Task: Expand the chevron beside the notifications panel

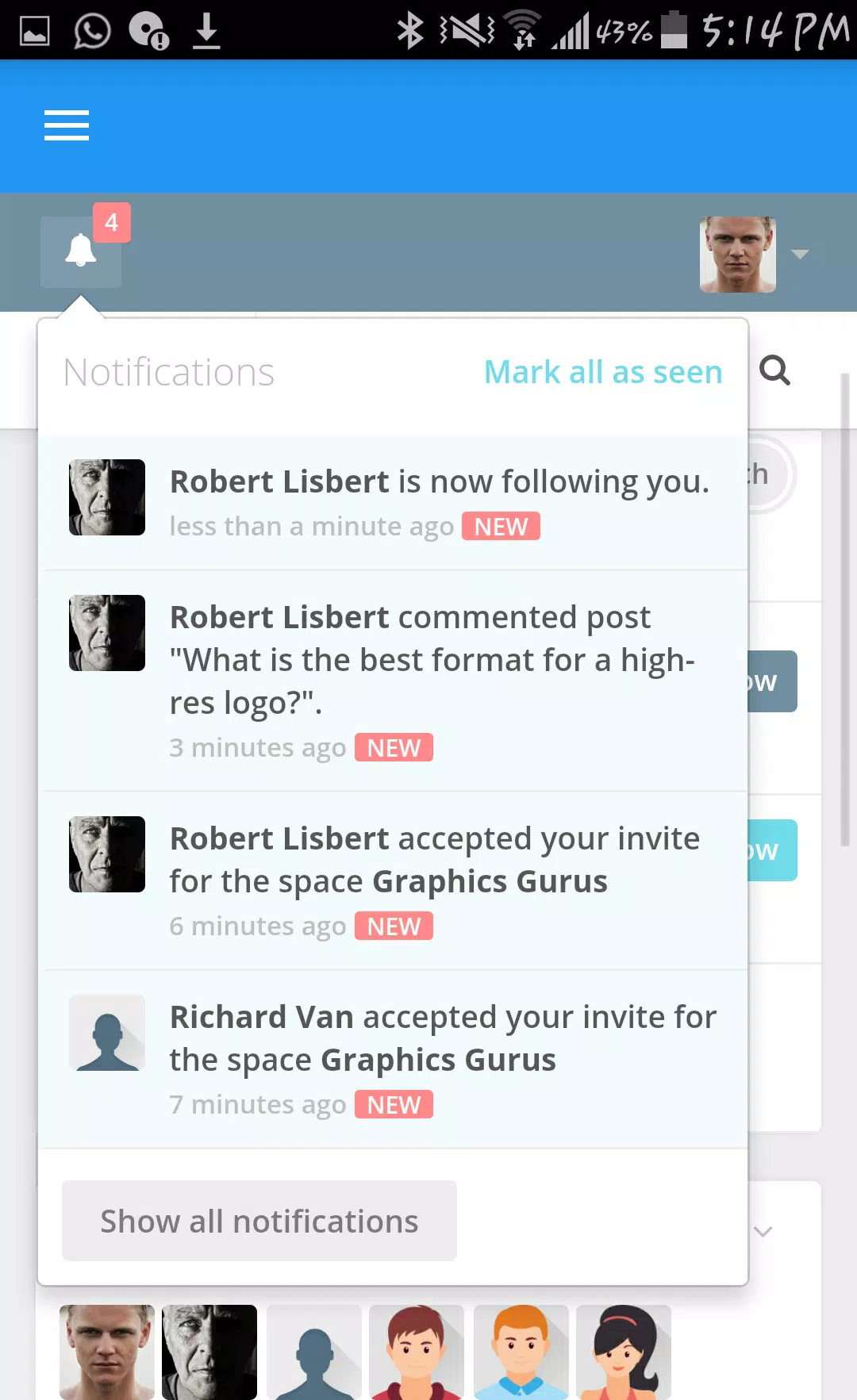Action: tap(763, 1231)
